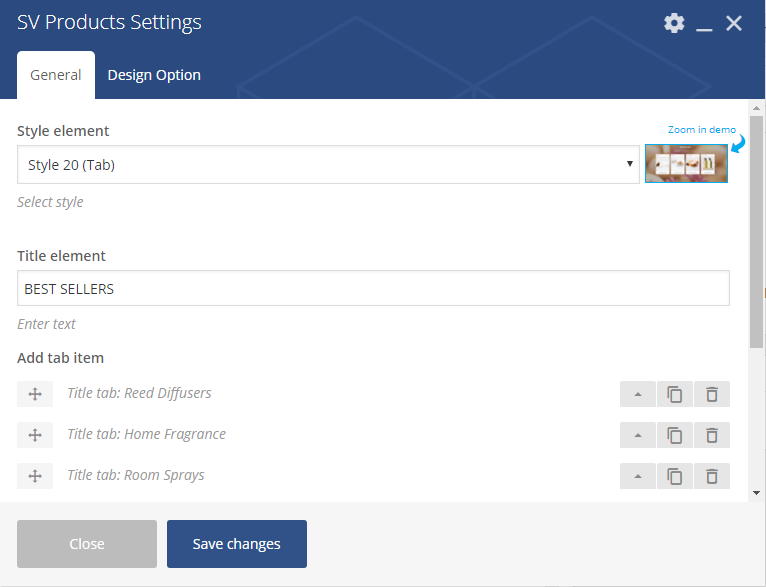Viewport: 766px width, 587px height.
Task: Save changes to the settings
Action: [x=237, y=544]
